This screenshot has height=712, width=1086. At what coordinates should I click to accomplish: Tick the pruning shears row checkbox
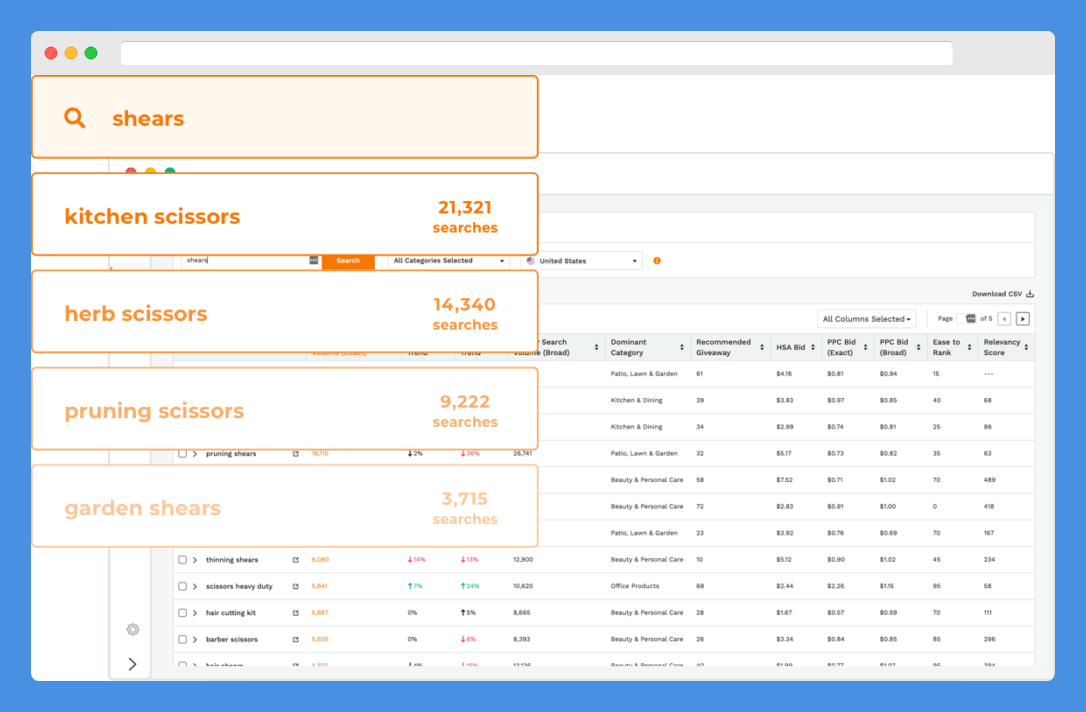point(183,454)
